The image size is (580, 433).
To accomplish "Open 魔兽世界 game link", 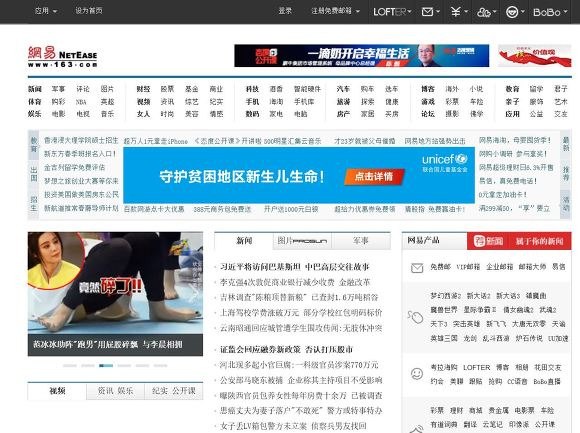I will click(x=444, y=310).
